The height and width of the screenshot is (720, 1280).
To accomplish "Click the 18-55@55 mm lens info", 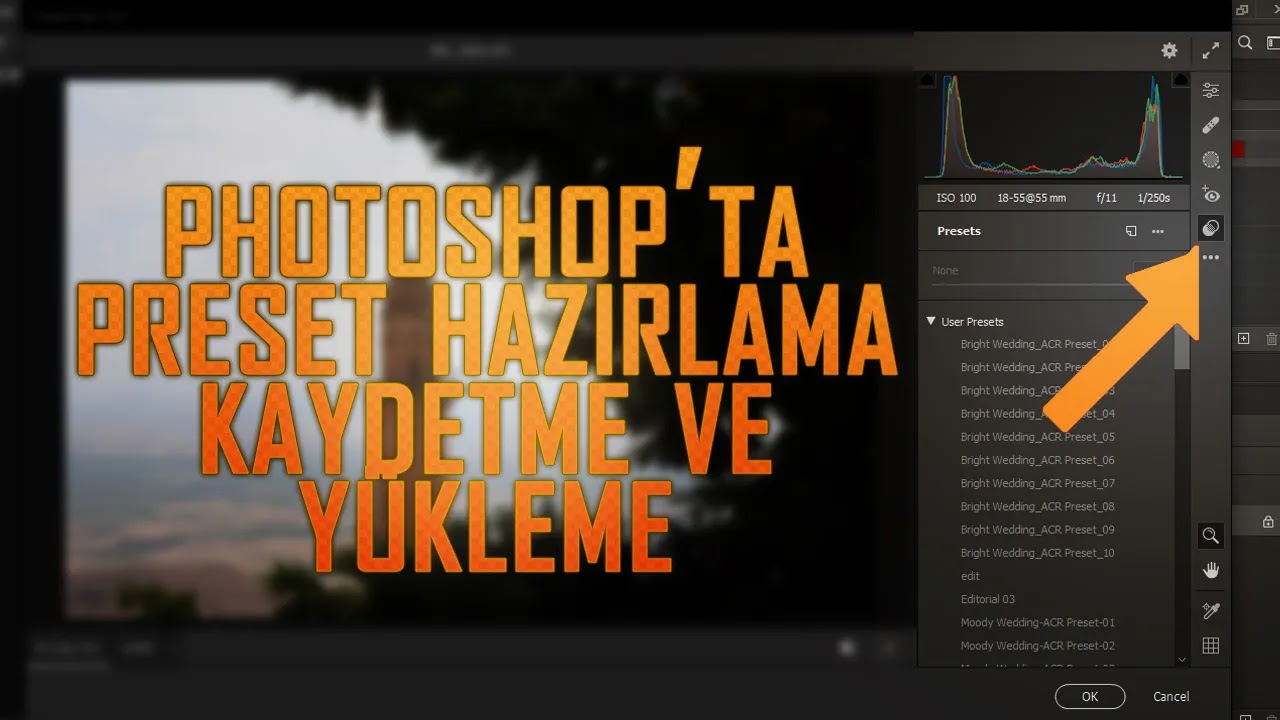I will [1031, 198].
